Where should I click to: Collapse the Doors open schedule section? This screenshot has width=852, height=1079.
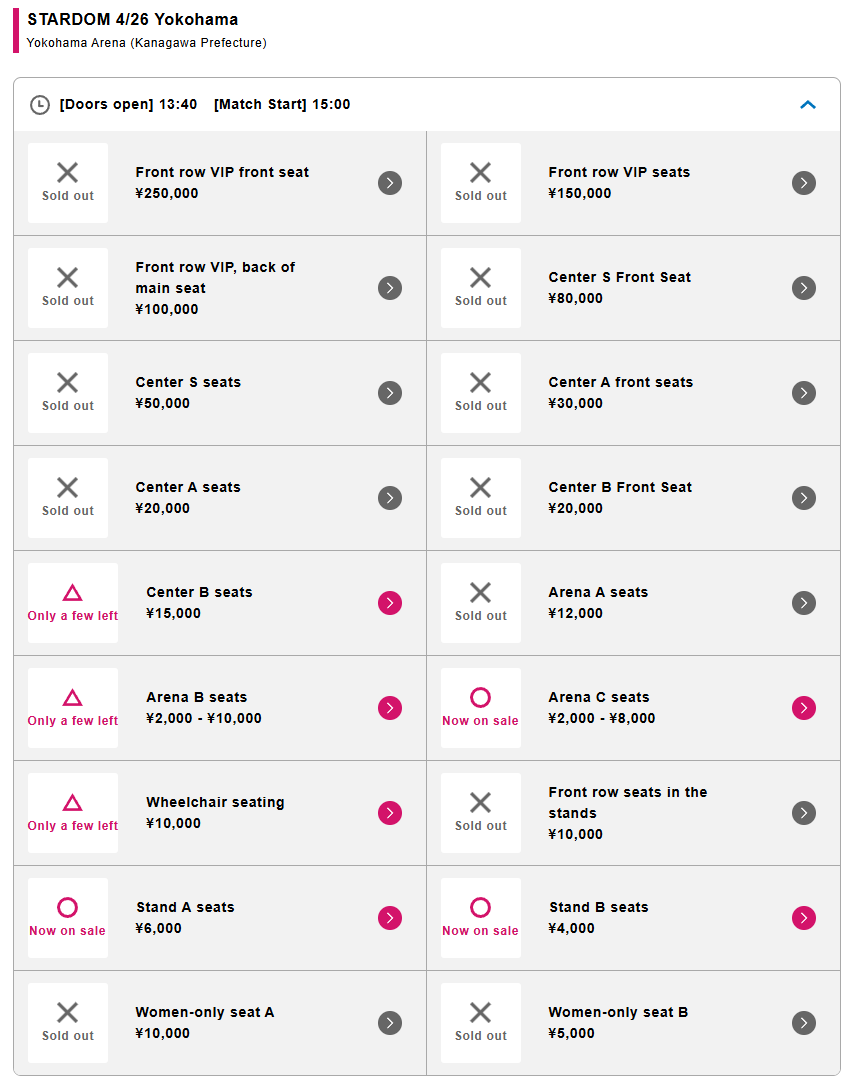tap(808, 104)
